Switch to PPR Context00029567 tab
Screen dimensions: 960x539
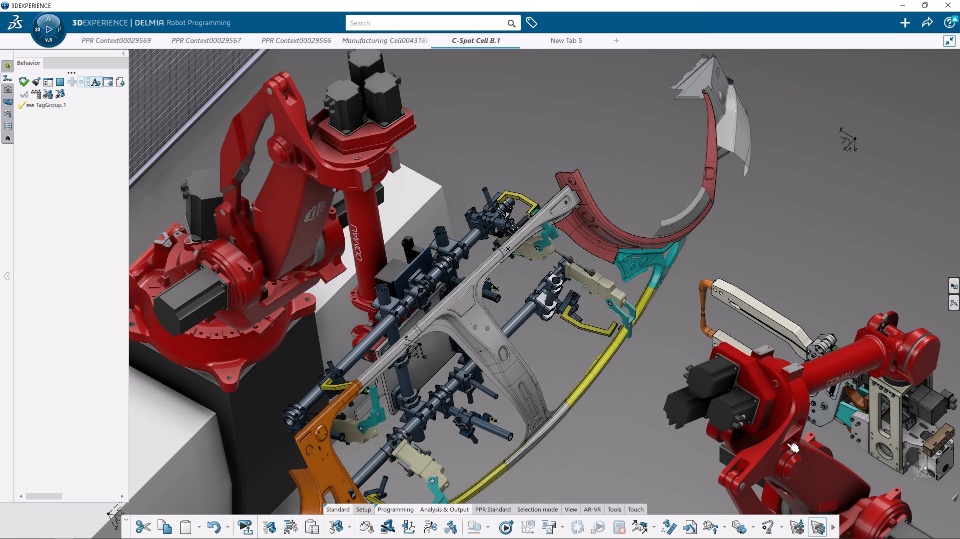(x=206, y=40)
